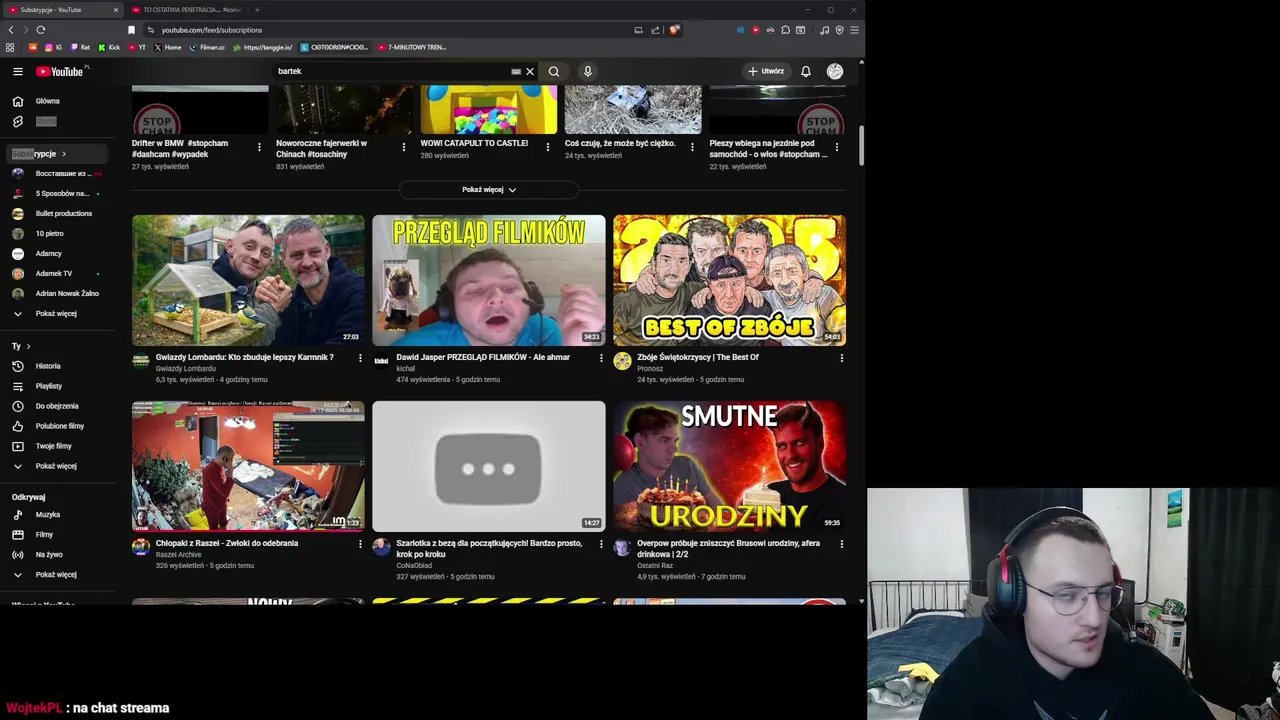The image size is (1280, 720).
Task: Open the tanggle.io bookmark
Action: [262, 47]
